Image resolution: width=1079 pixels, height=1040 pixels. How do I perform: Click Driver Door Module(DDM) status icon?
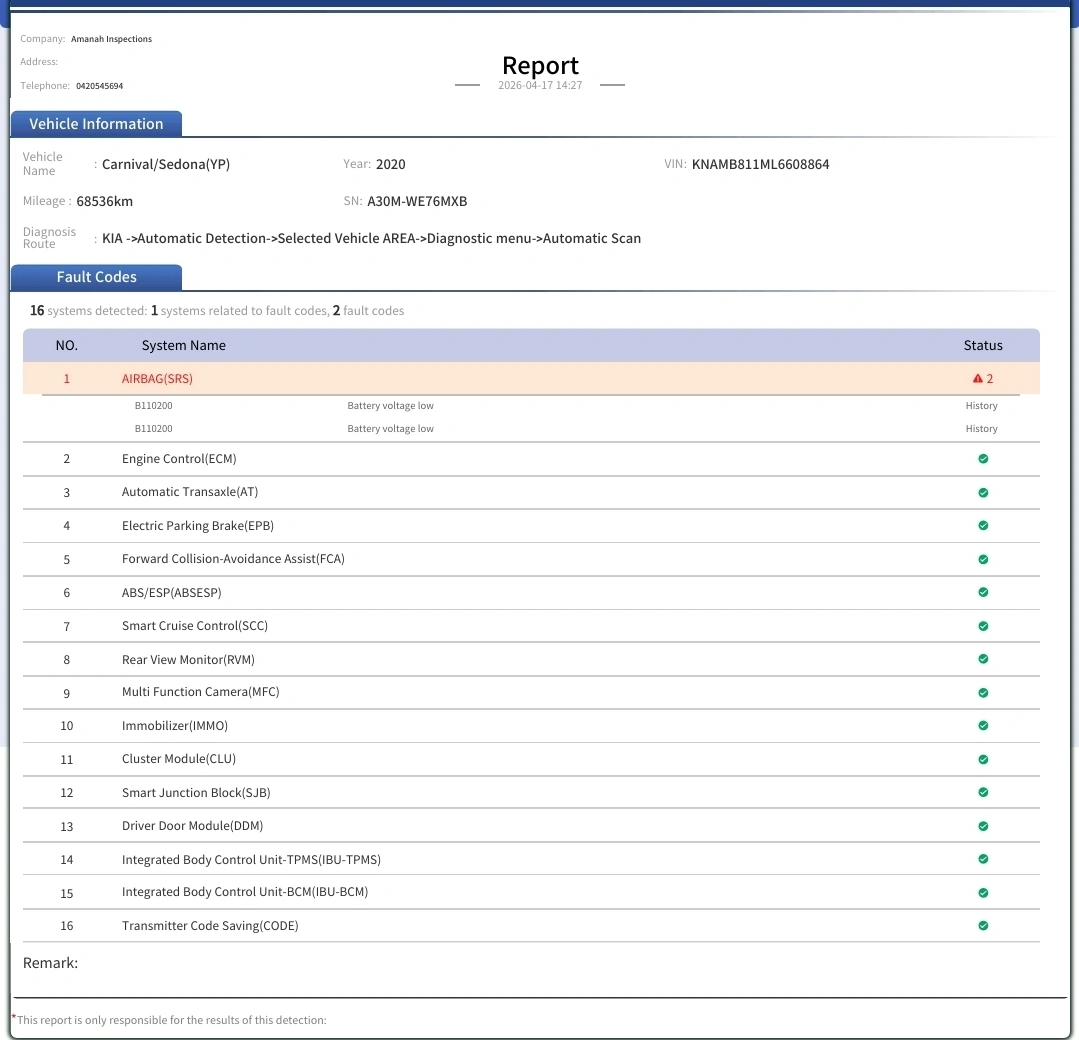pos(983,826)
